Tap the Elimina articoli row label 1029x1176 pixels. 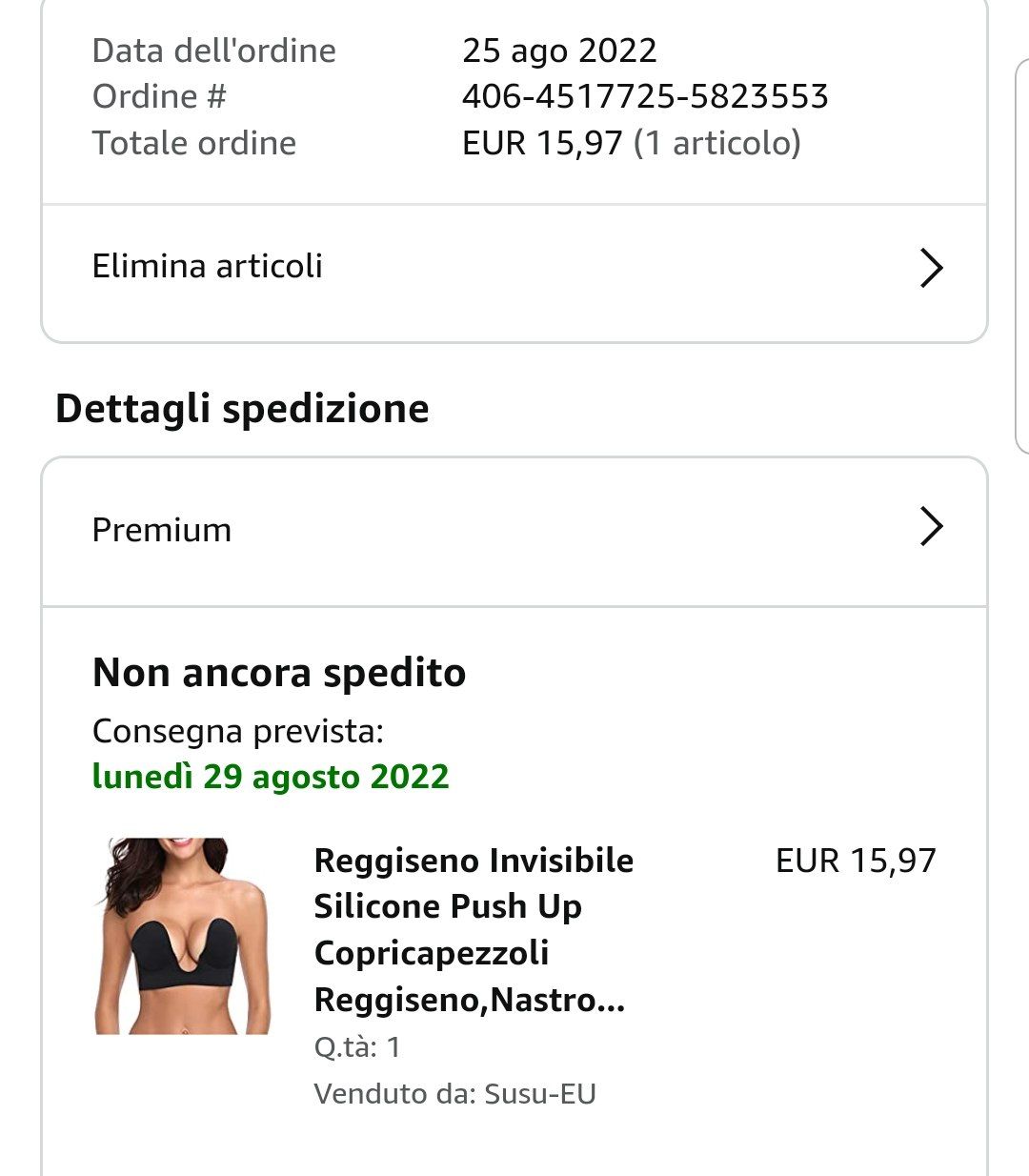[x=208, y=266]
